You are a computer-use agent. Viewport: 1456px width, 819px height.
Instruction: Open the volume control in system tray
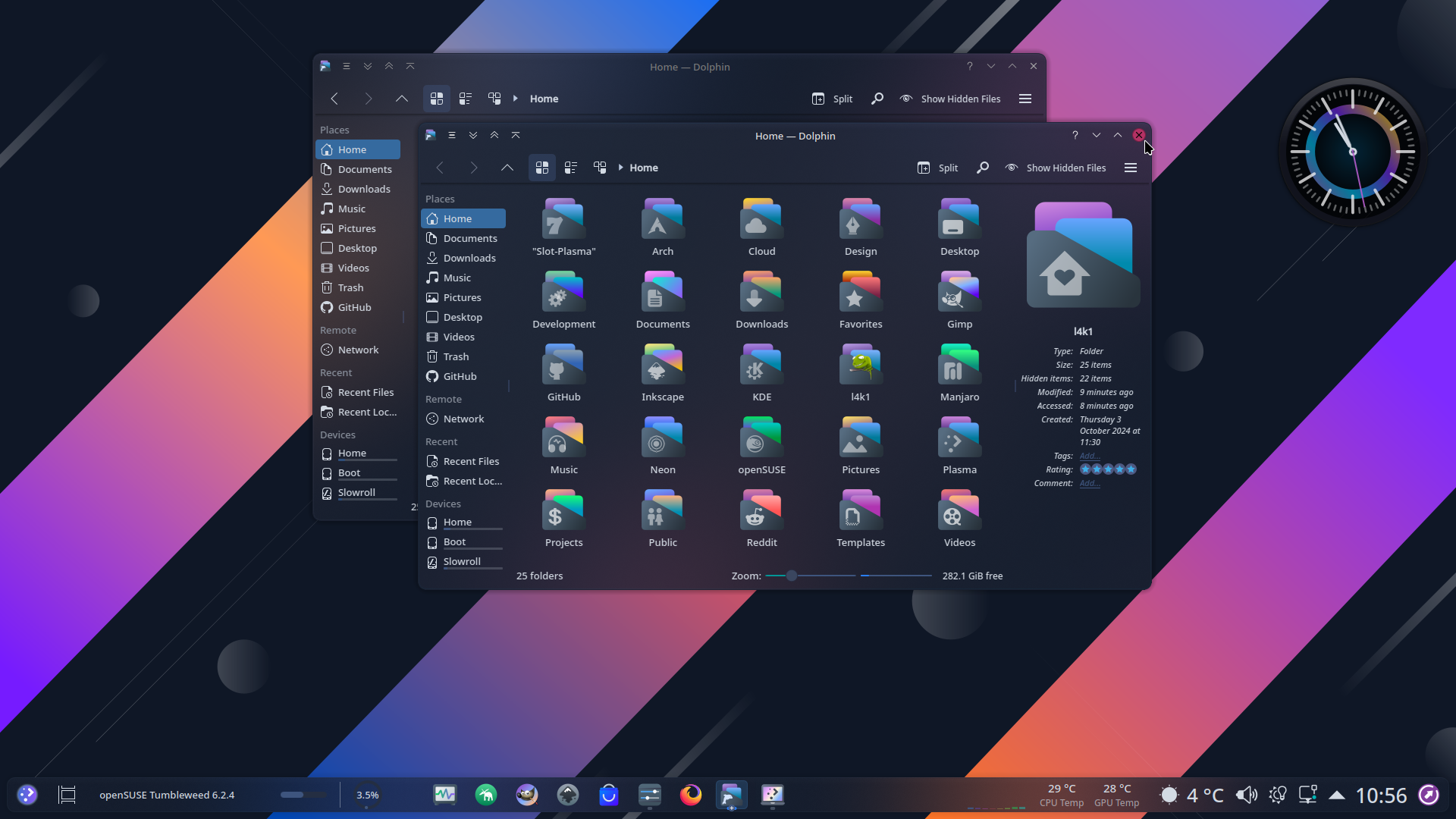click(x=1246, y=795)
